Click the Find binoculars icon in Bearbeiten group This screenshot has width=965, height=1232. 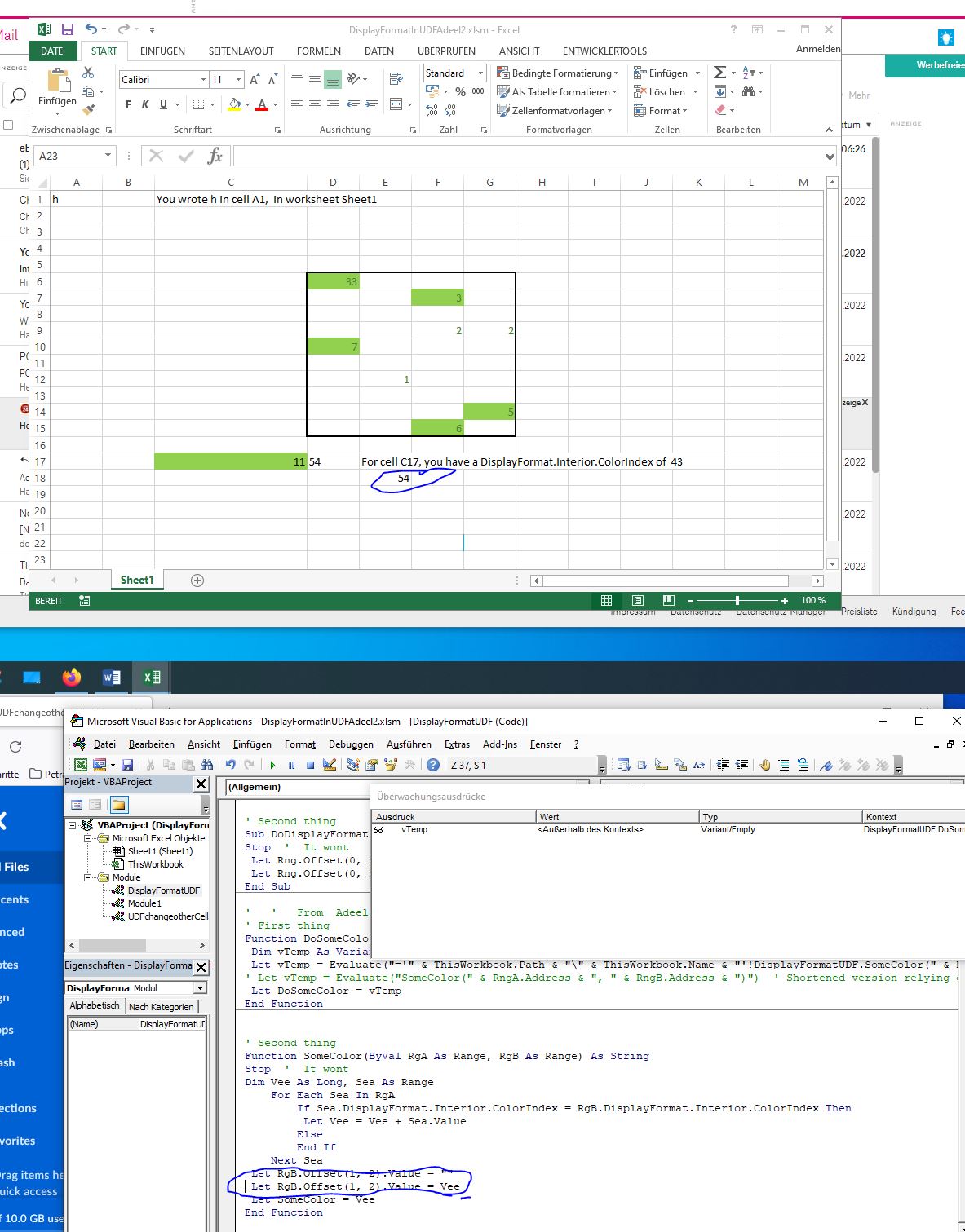click(x=748, y=91)
